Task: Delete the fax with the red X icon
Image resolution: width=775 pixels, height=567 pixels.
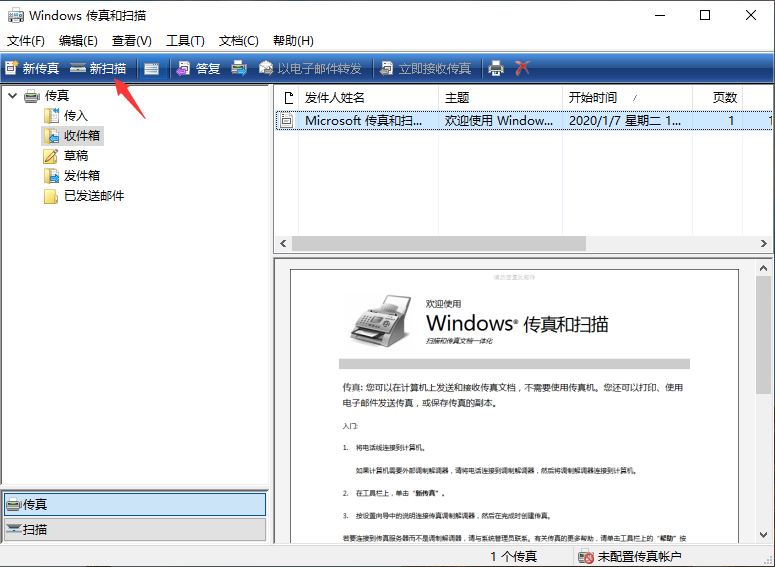Action: pos(522,68)
